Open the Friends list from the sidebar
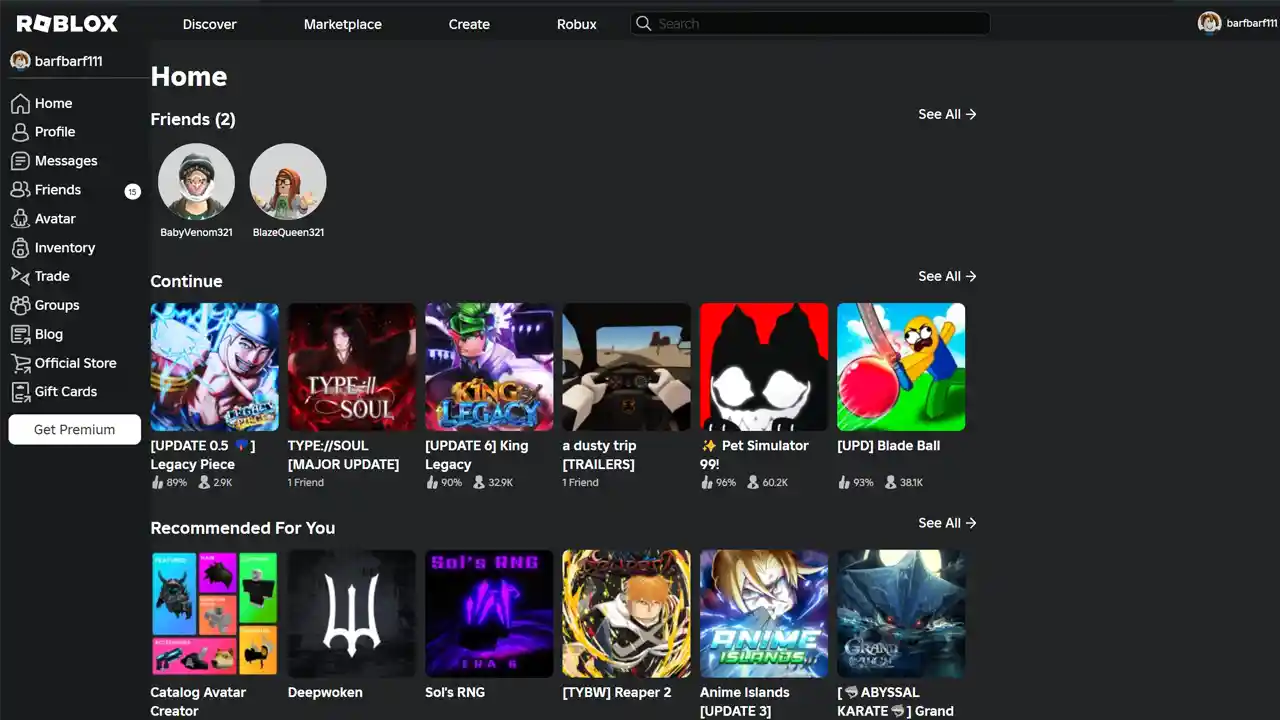Viewport: 1280px width, 720px height. coord(57,189)
